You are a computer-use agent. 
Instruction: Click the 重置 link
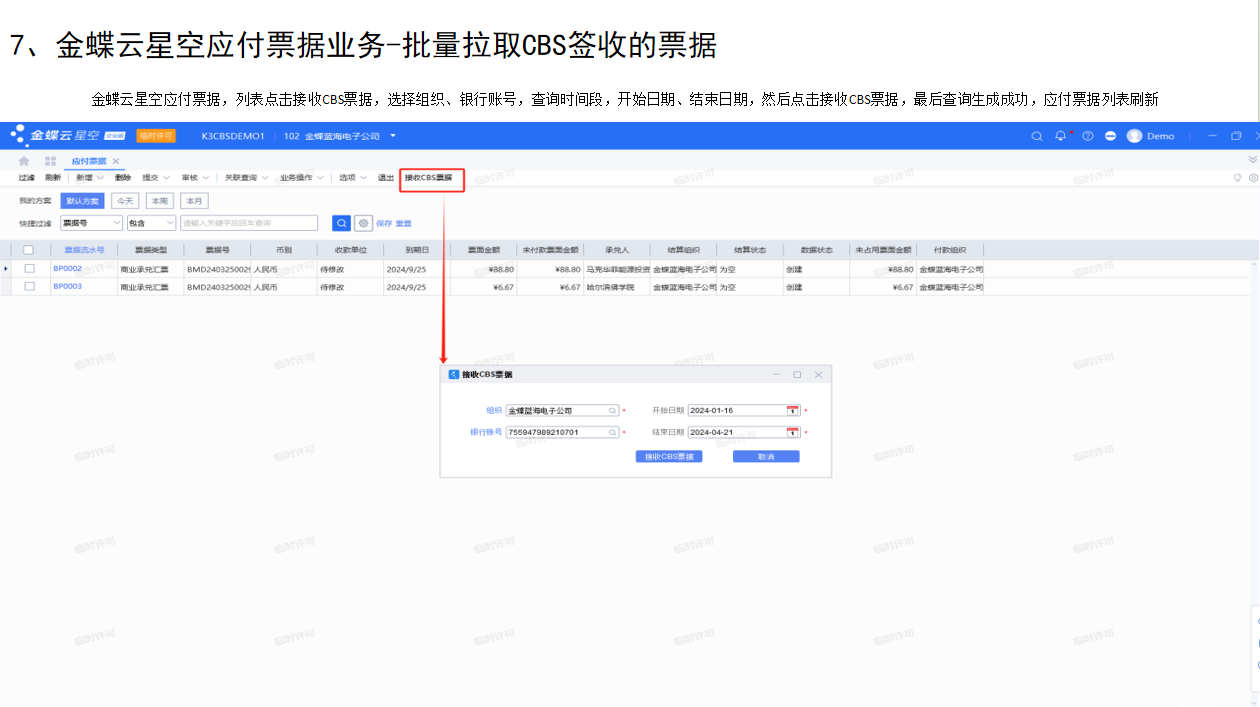point(403,223)
